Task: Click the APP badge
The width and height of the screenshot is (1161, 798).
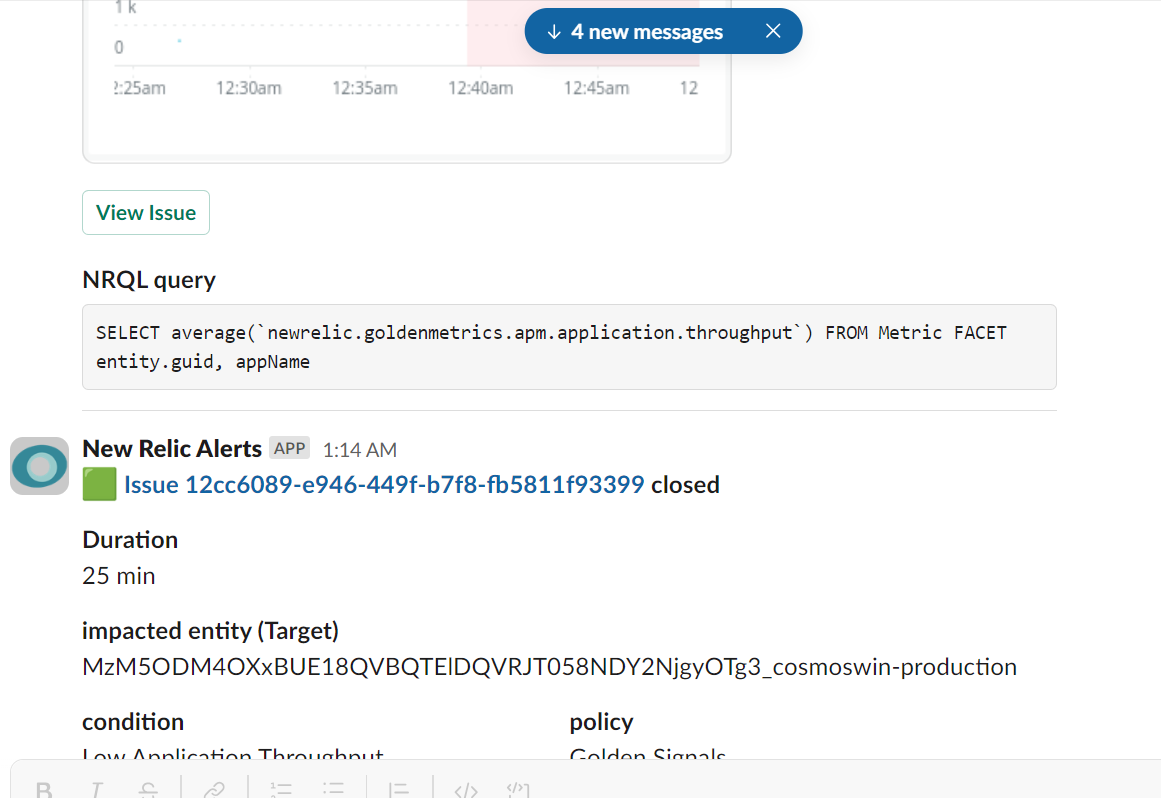Action: [290, 448]
